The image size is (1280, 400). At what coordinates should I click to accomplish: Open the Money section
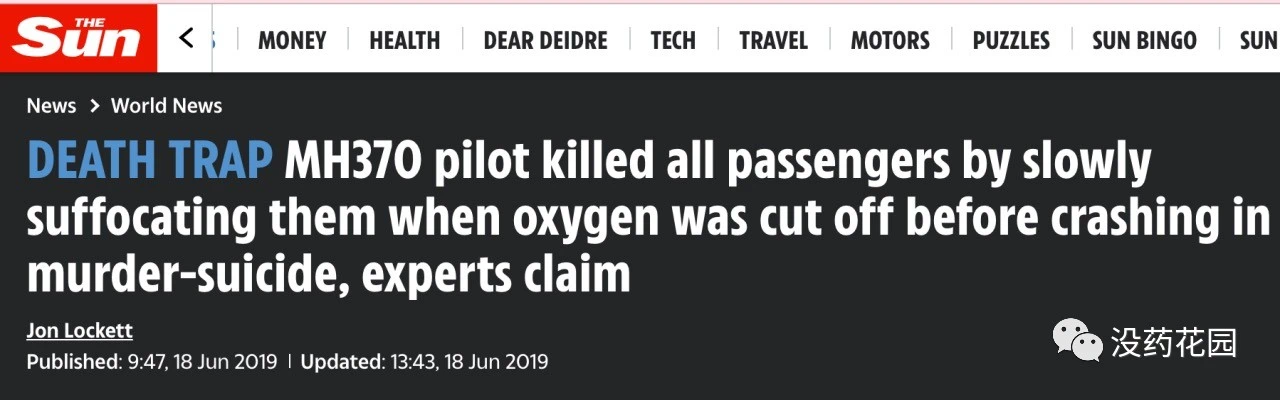(292, 40)
